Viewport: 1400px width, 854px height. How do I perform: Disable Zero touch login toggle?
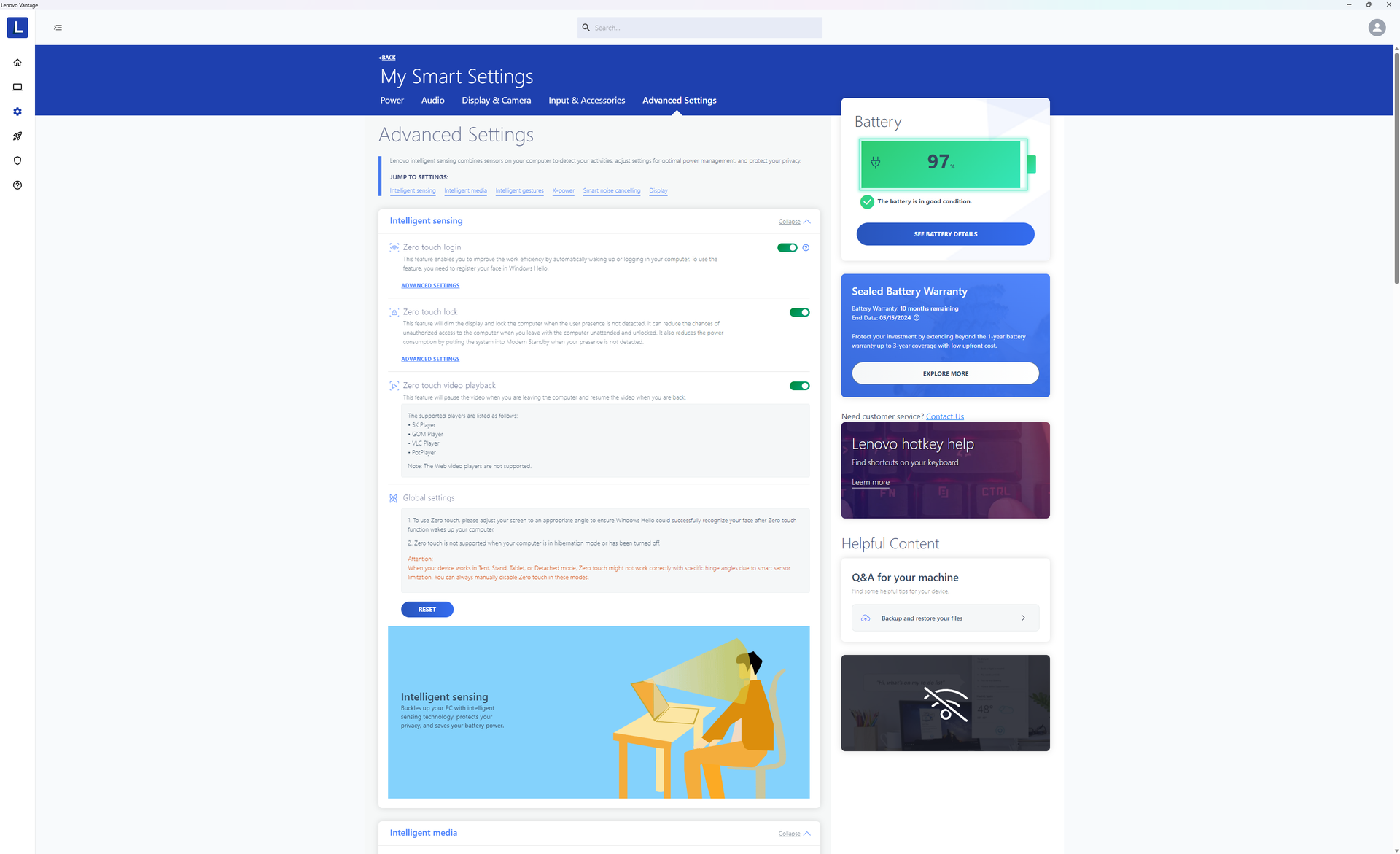787,248
